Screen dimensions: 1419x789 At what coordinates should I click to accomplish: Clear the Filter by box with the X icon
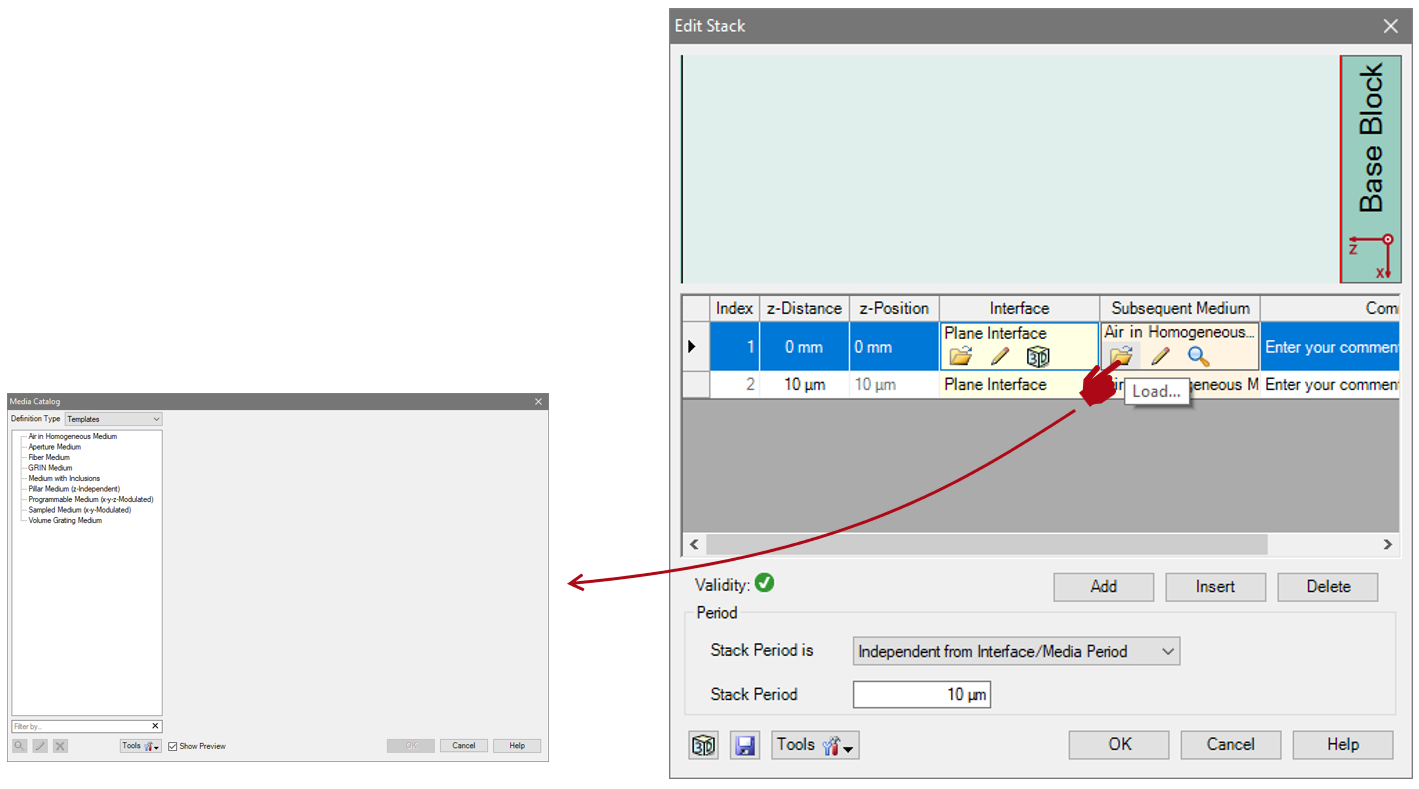point(155,726)
